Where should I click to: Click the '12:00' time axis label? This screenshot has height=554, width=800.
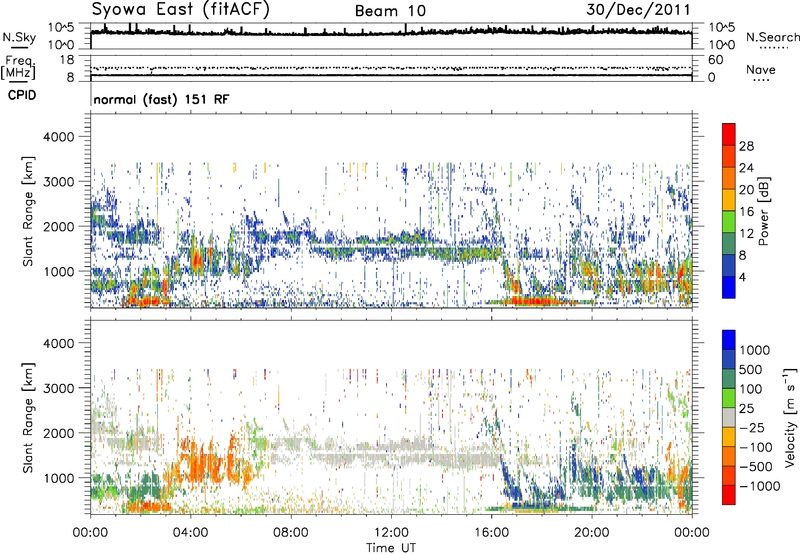point(391,533)
